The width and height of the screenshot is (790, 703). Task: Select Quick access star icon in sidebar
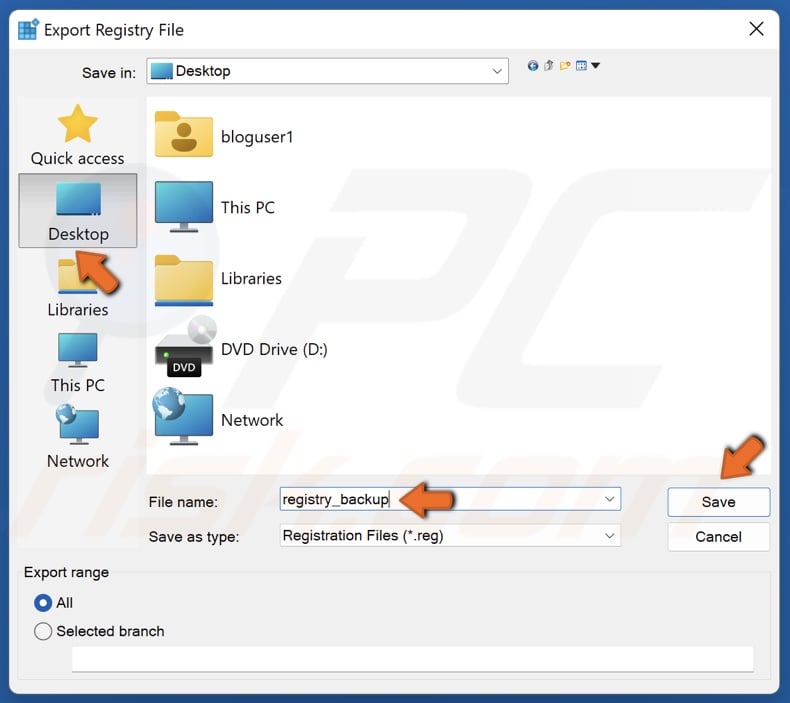click(x=78, y=124)
